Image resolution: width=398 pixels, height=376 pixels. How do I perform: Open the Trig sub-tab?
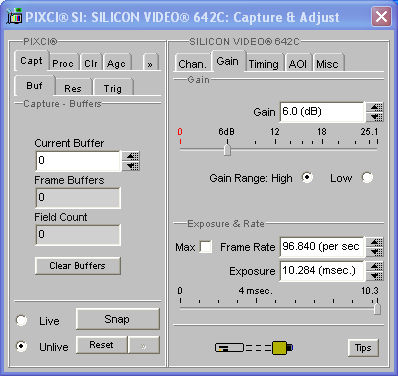pyautogui.click(x=113, y=88)
